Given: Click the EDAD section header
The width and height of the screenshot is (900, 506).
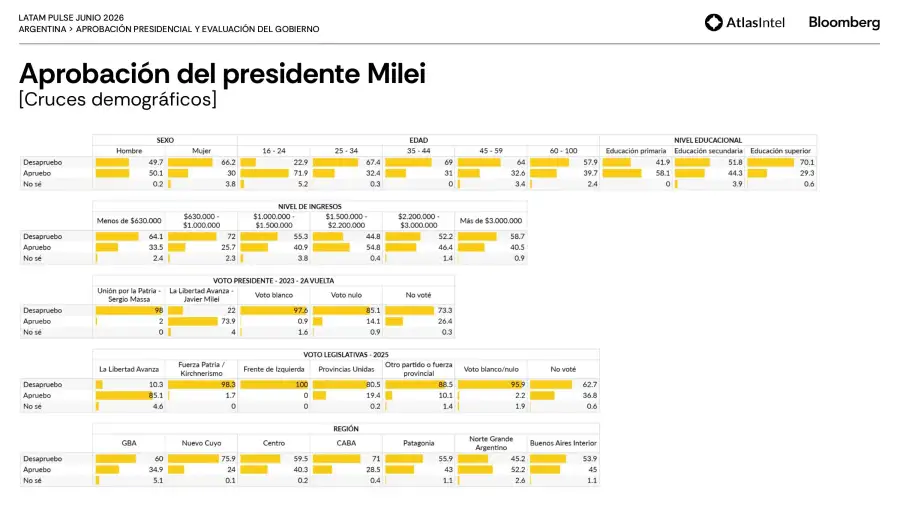Looking at the screenshot, I should click(418, 140).
